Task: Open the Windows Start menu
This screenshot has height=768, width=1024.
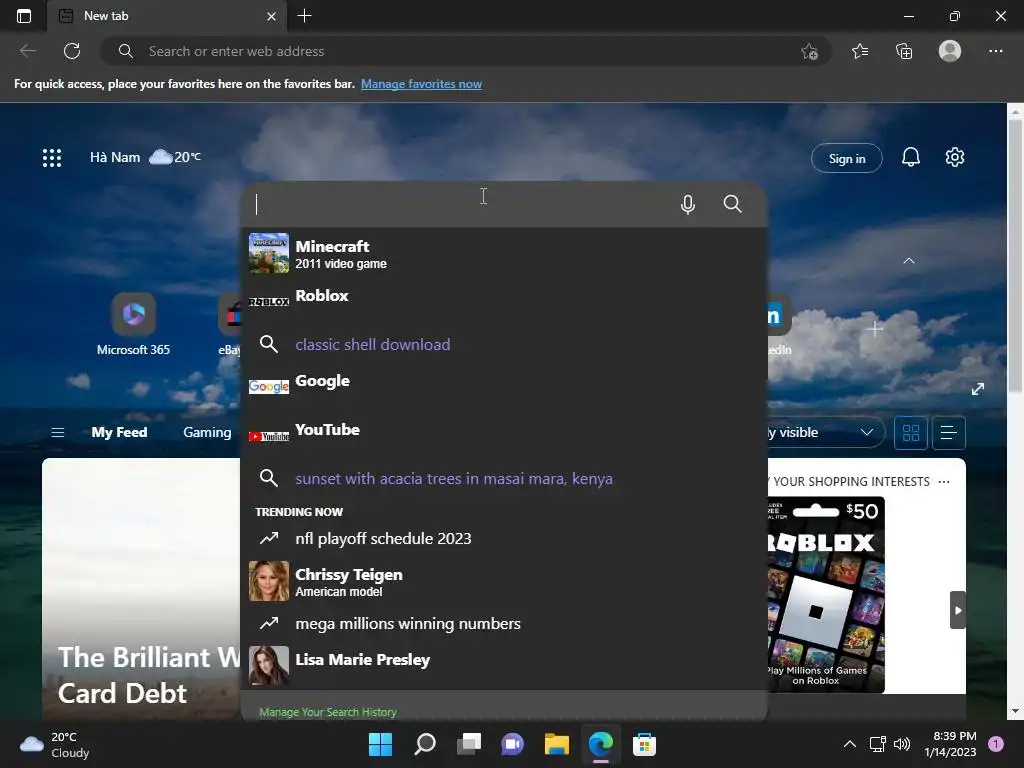Action: tap(380, 744)
